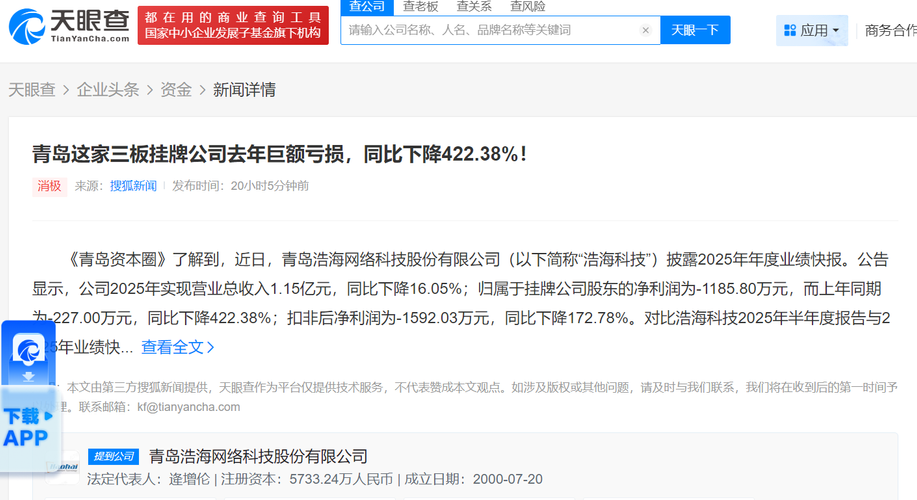Open the TianYanCha logo home link

[x=70, y=26]
